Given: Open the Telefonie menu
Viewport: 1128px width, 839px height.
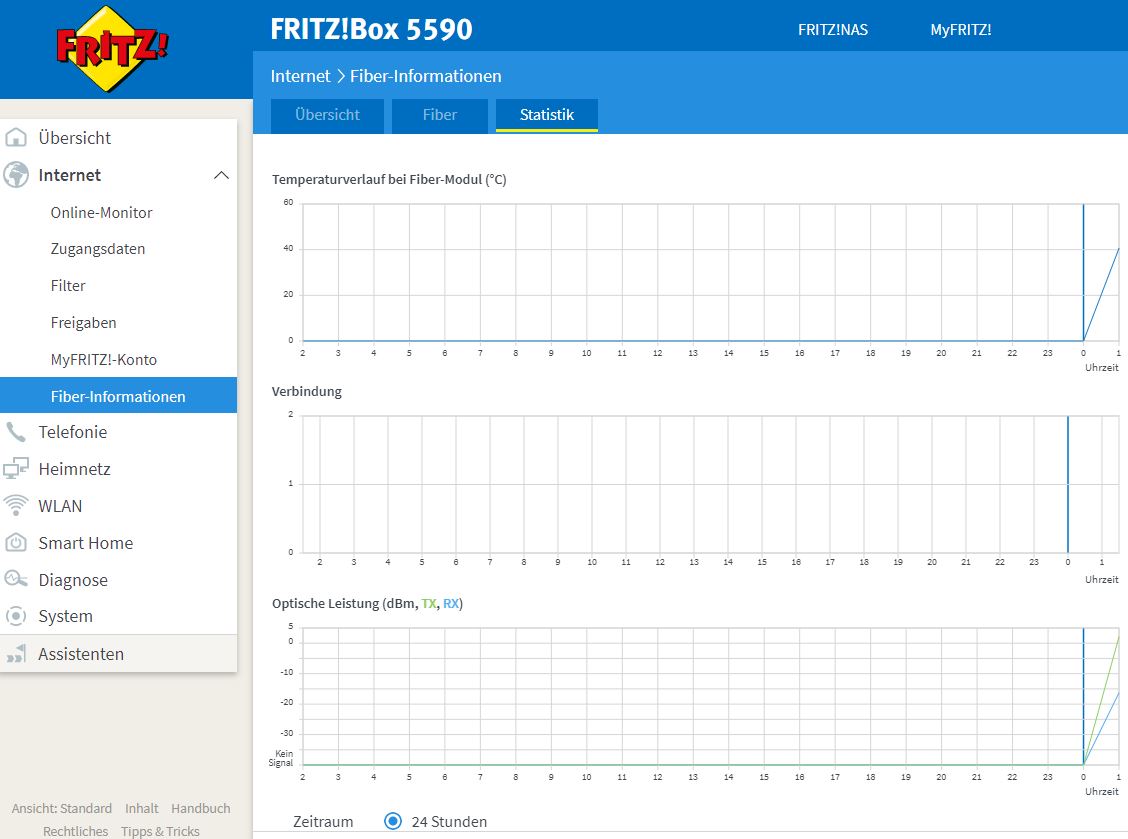Looking at the screenshot, I should 73,432.
